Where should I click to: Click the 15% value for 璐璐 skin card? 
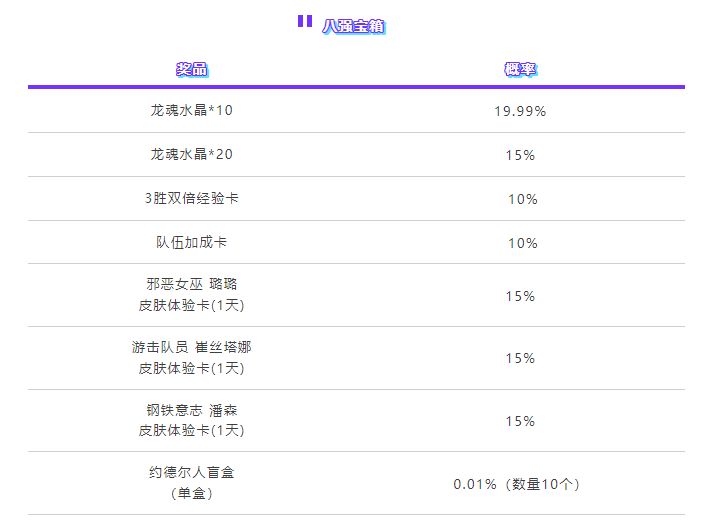(x=520, y=296)
